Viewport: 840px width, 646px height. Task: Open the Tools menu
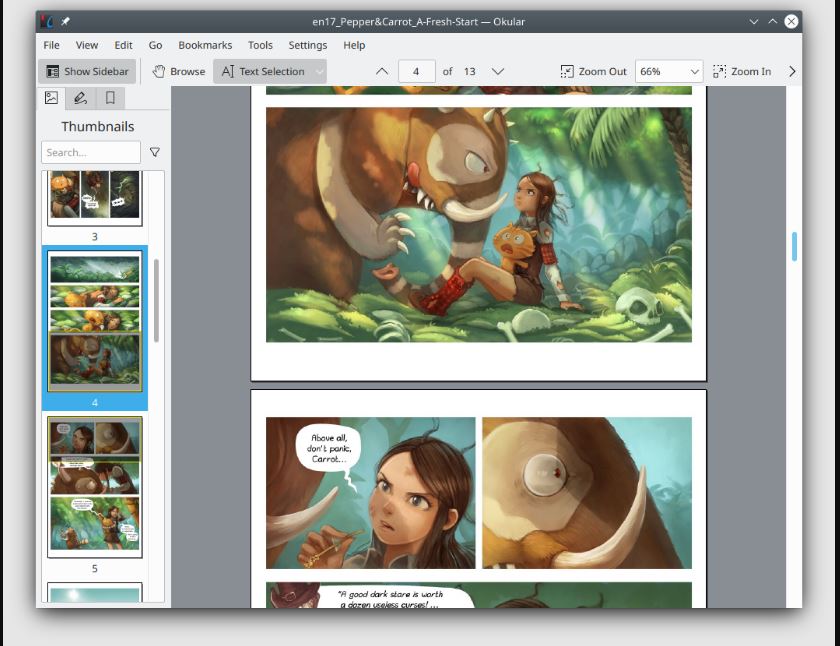[x=260, y=45]
